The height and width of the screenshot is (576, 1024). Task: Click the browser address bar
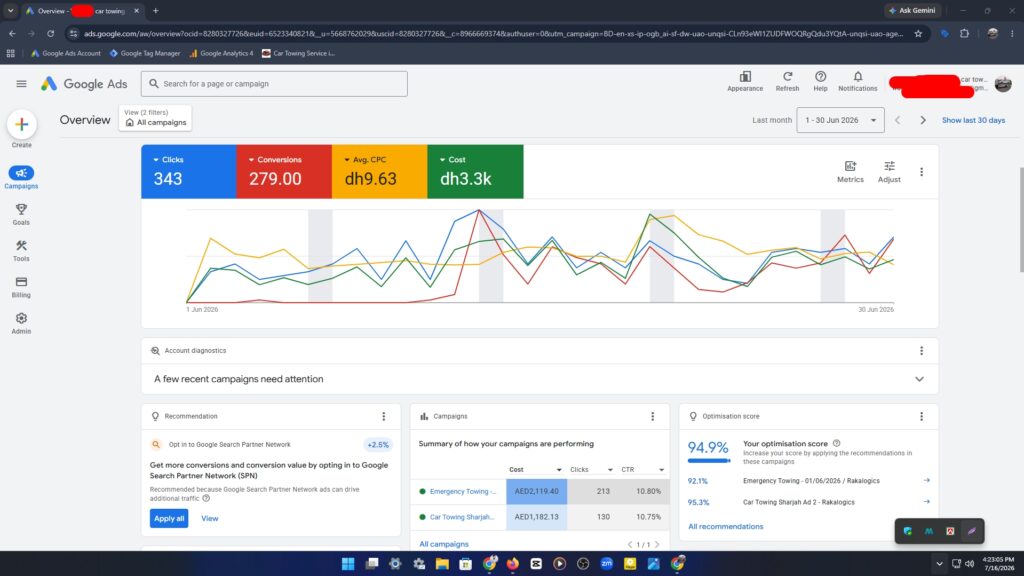(x=493, y=33)
